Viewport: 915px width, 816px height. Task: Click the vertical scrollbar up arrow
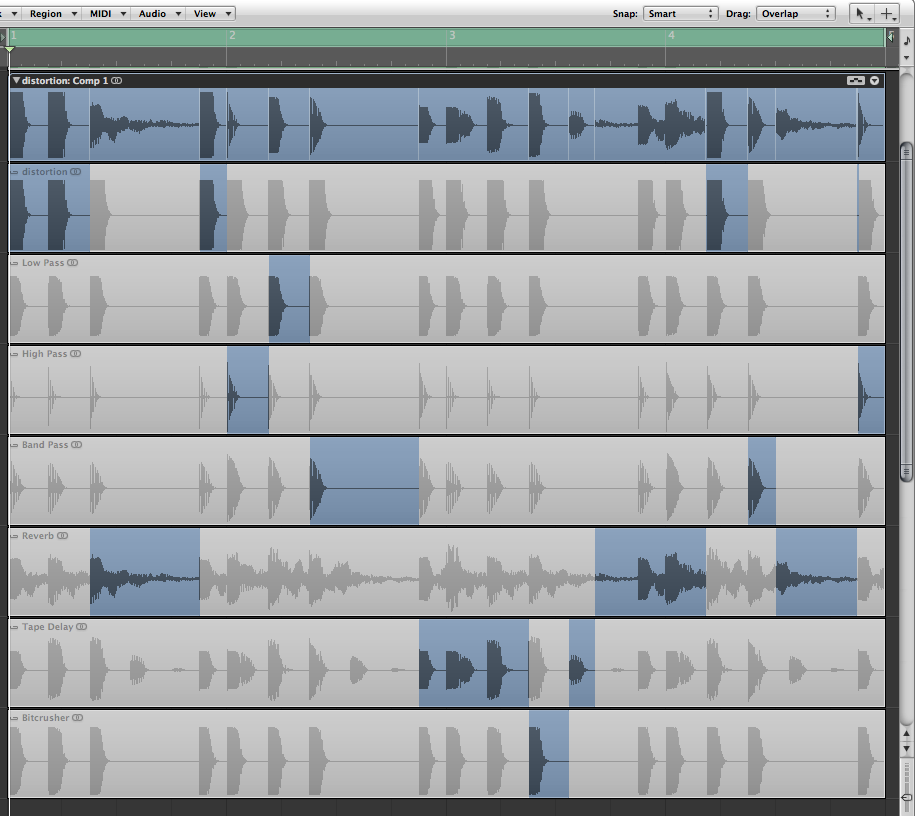906,733
